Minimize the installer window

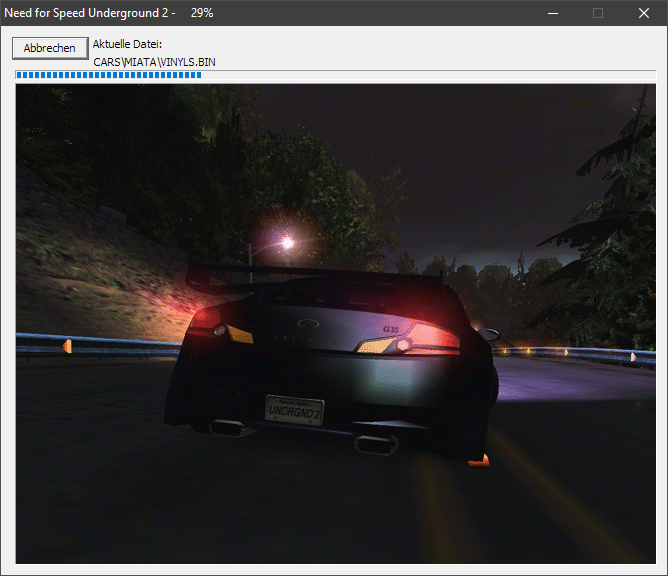point(553,13)
